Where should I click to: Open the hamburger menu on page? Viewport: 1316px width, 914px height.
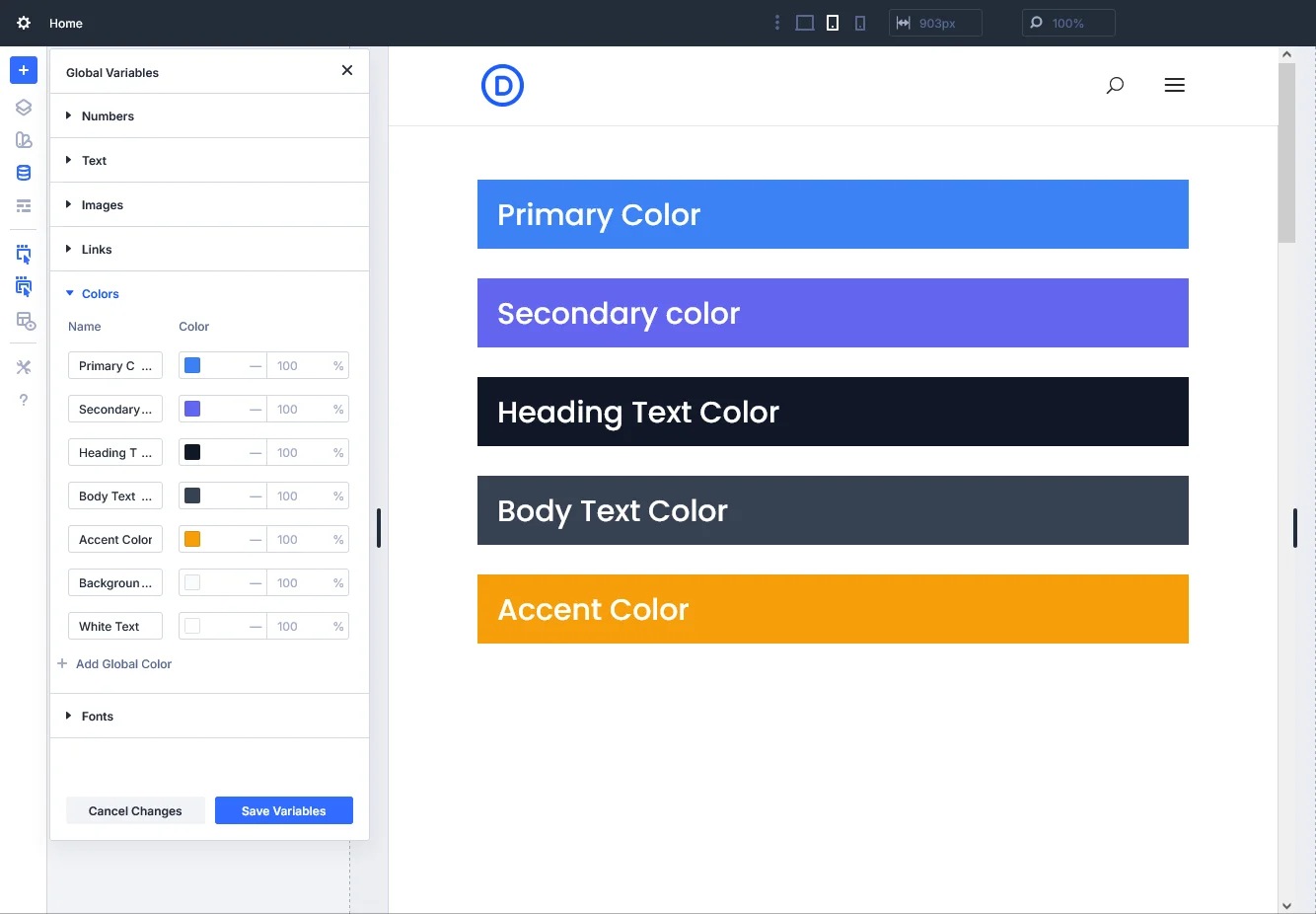(1174, 85)
